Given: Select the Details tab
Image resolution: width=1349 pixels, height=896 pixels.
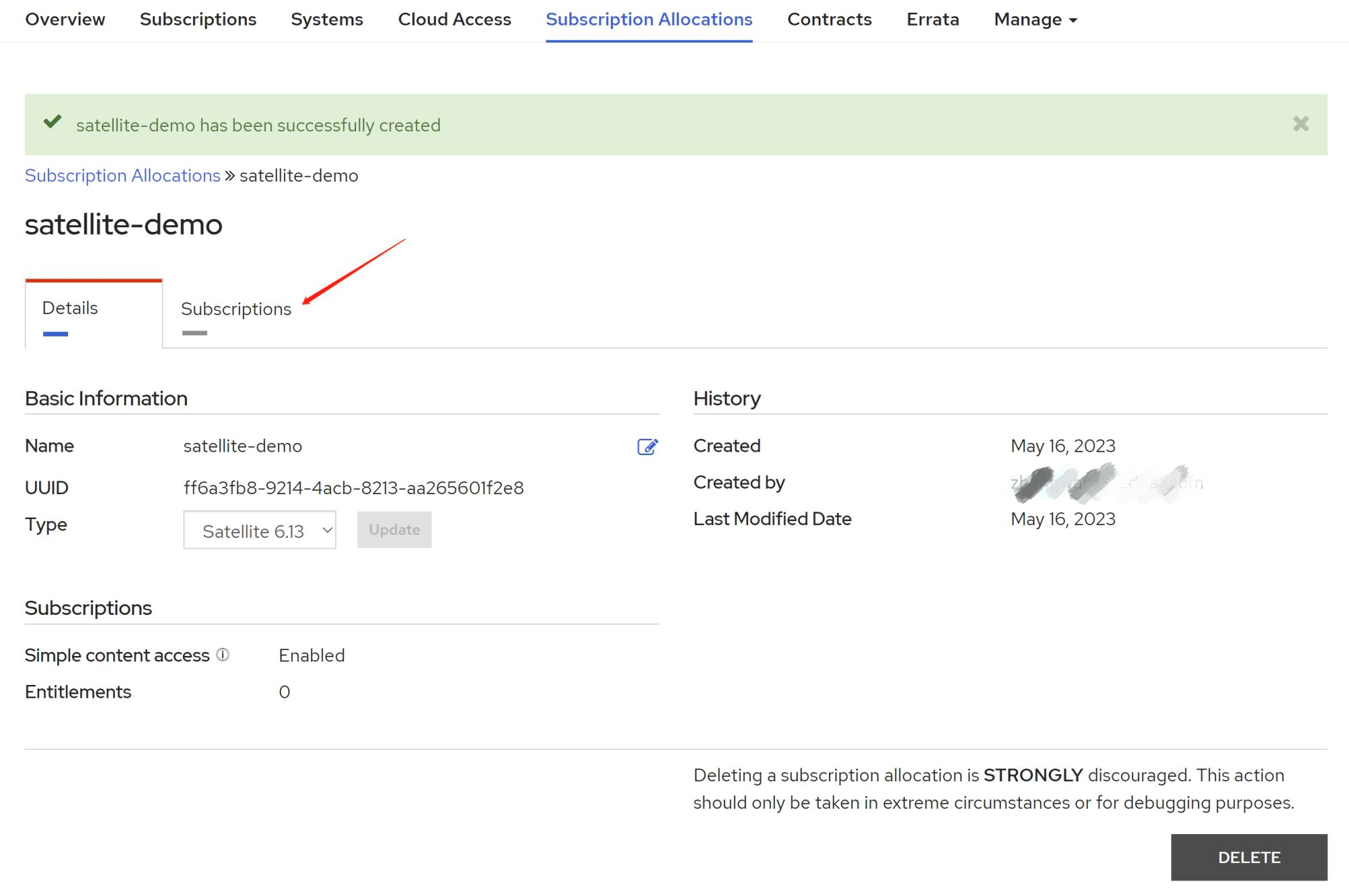Looking at the screenshot, I should pyautogui.click(x=70, y=308).
